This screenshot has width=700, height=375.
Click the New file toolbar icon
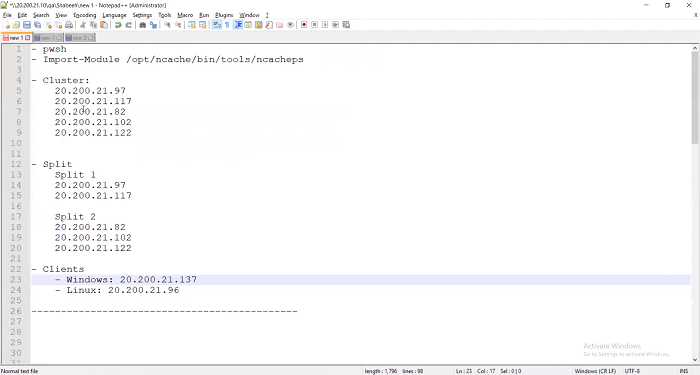click(x=6, y=25)
